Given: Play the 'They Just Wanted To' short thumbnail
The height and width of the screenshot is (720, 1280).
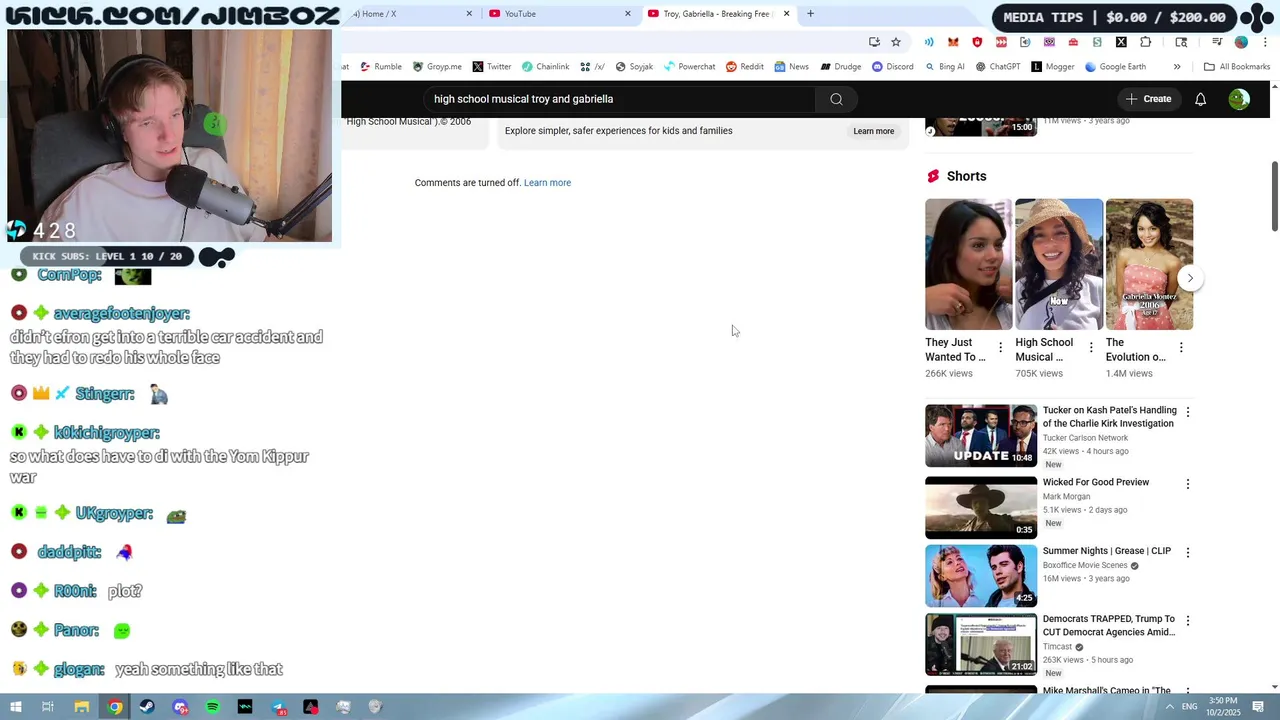Looking at the screenshot, I should pyautogui.click(x=969, y=264).
